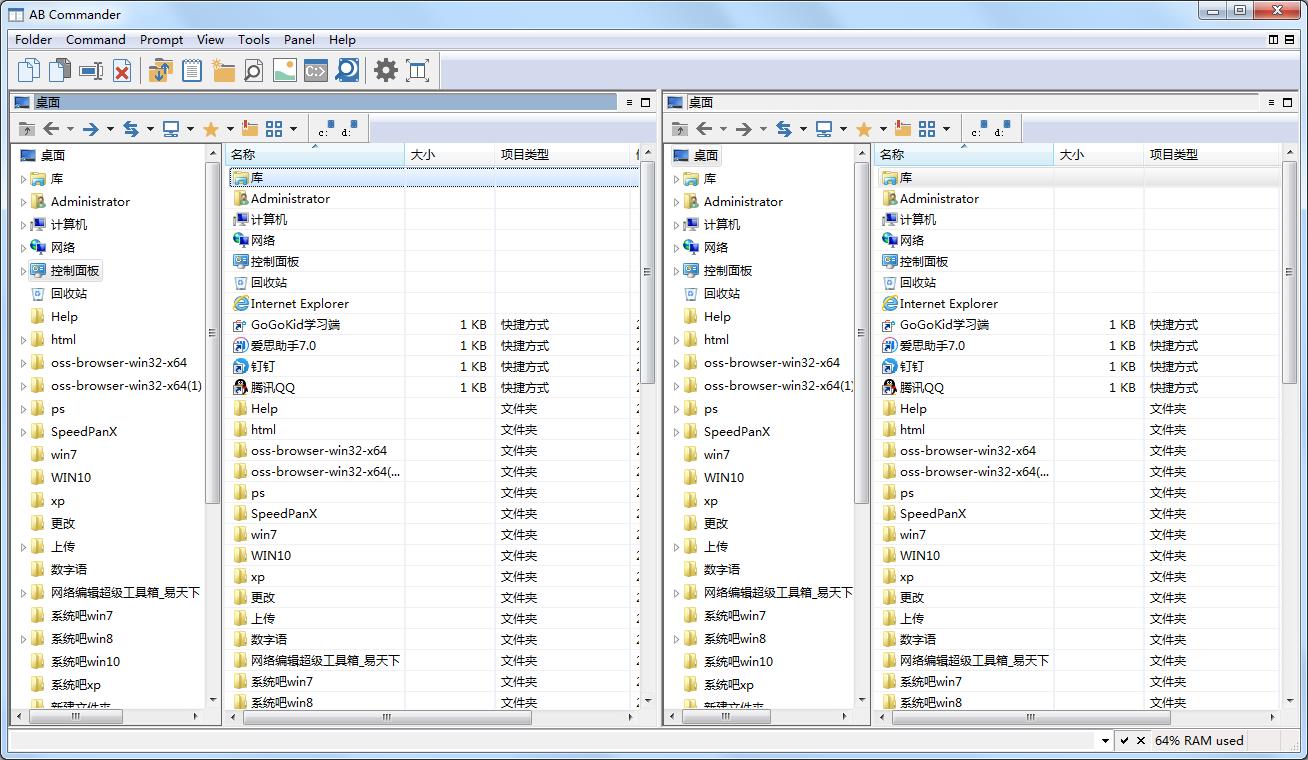Click left panel's bookmarked folder icon
Image resolution: width=1308 pixels, height=760 pixels.
coord(250,129)
